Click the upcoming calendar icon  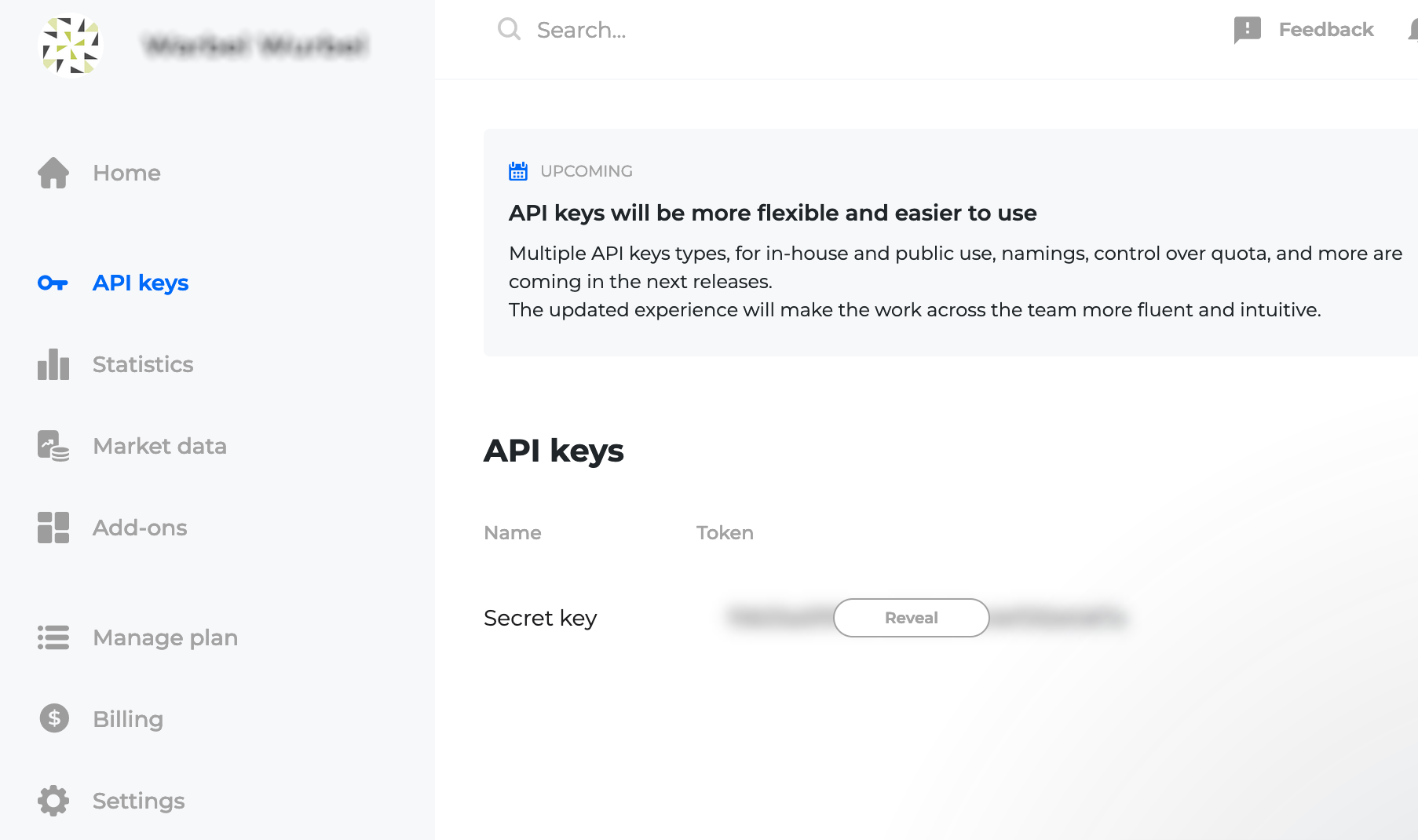pyautogui.click(x=518, y=171)
